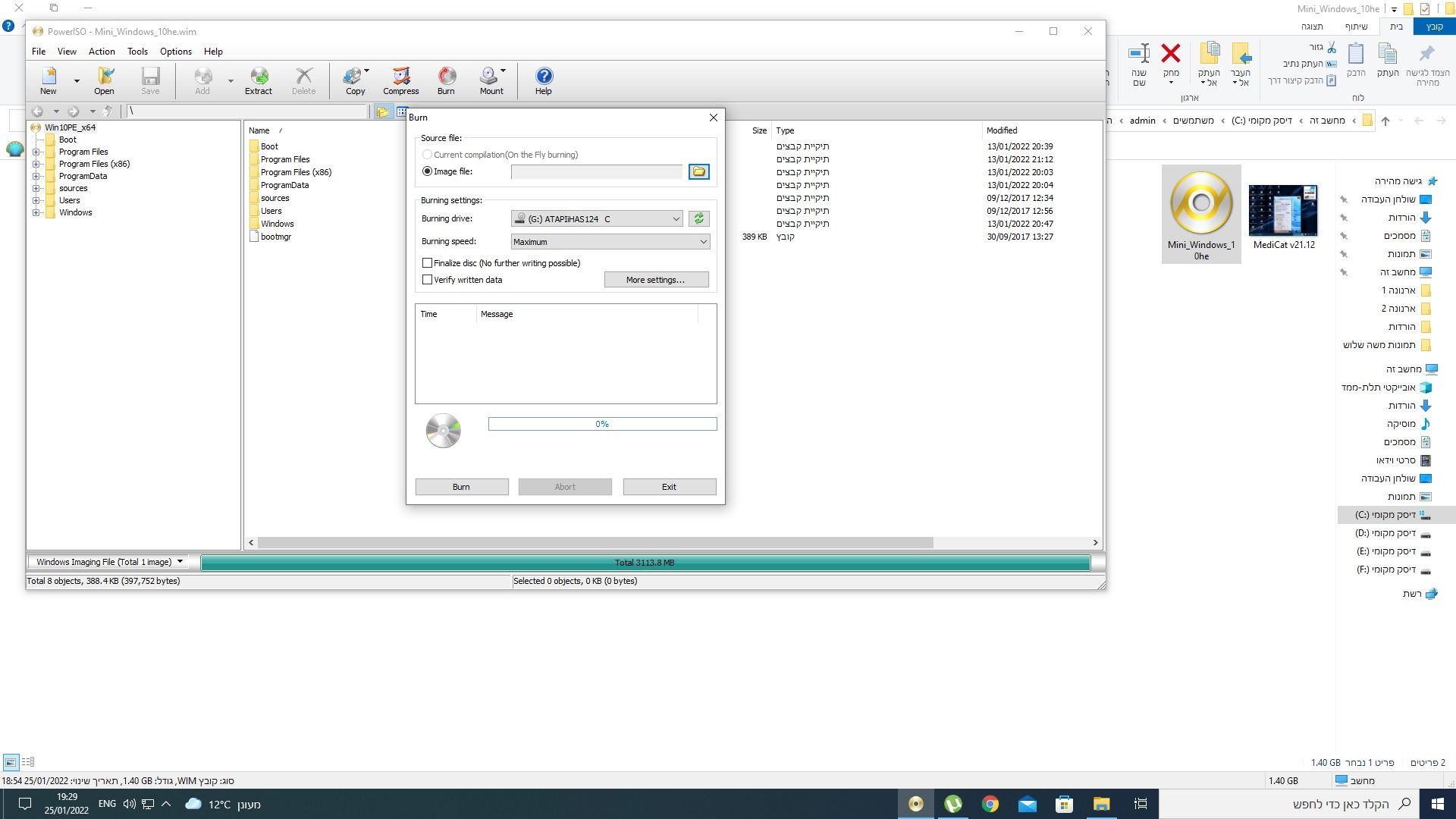This screenshot has height=819, width=1456.
Task: Refresh the burning drive list
Action: pos(698,219)
